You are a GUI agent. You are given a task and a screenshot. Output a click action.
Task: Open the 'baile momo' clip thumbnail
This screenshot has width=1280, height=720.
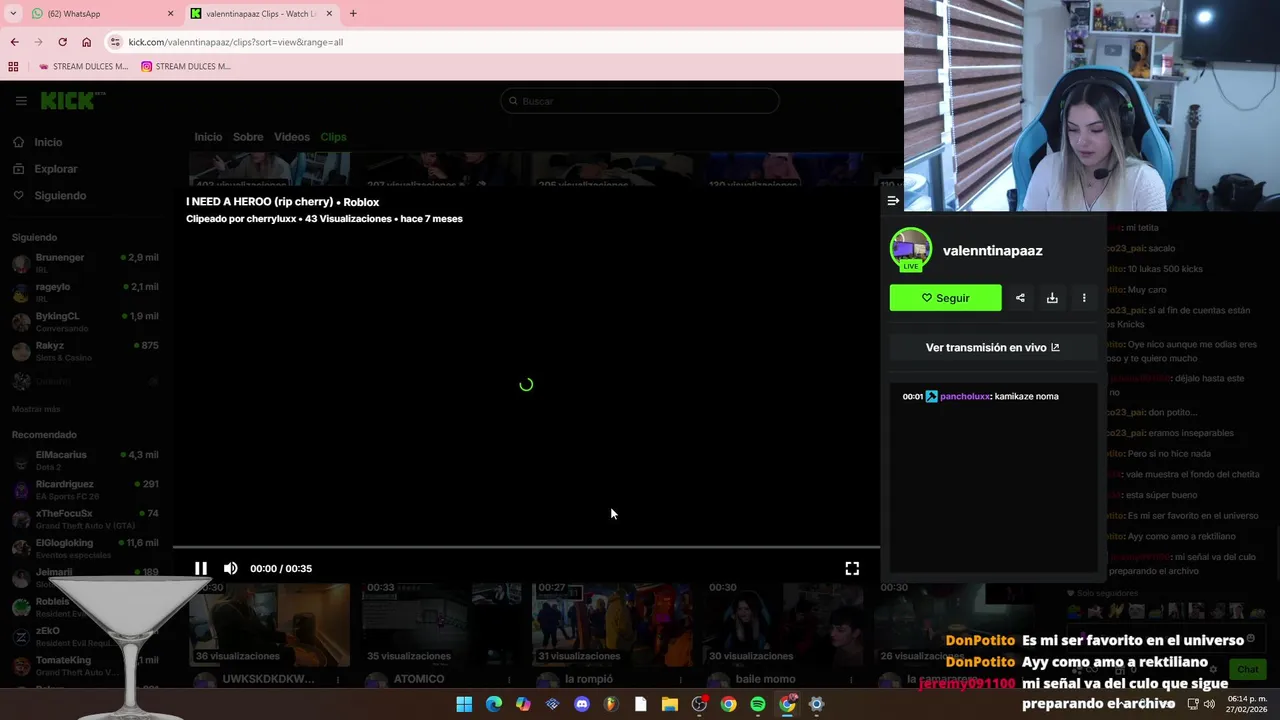click(x=783, y=624)
